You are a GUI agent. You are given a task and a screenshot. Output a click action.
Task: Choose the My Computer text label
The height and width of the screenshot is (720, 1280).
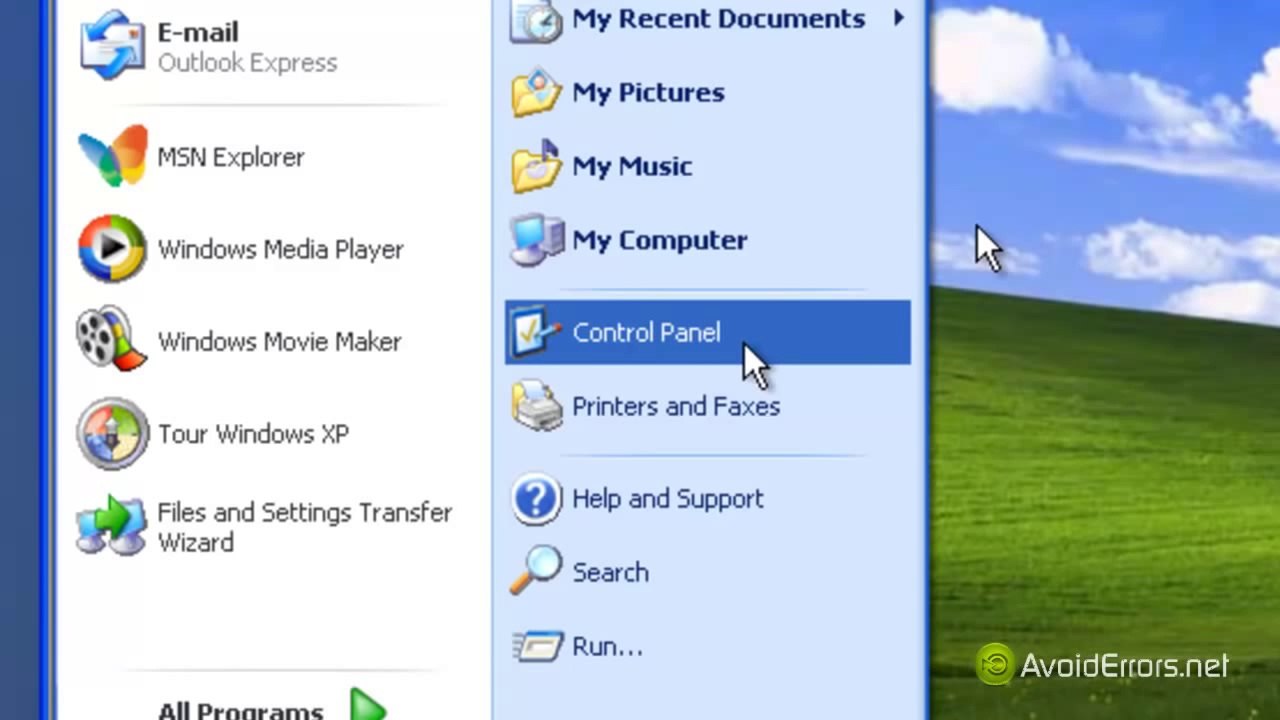coord(659,240)
